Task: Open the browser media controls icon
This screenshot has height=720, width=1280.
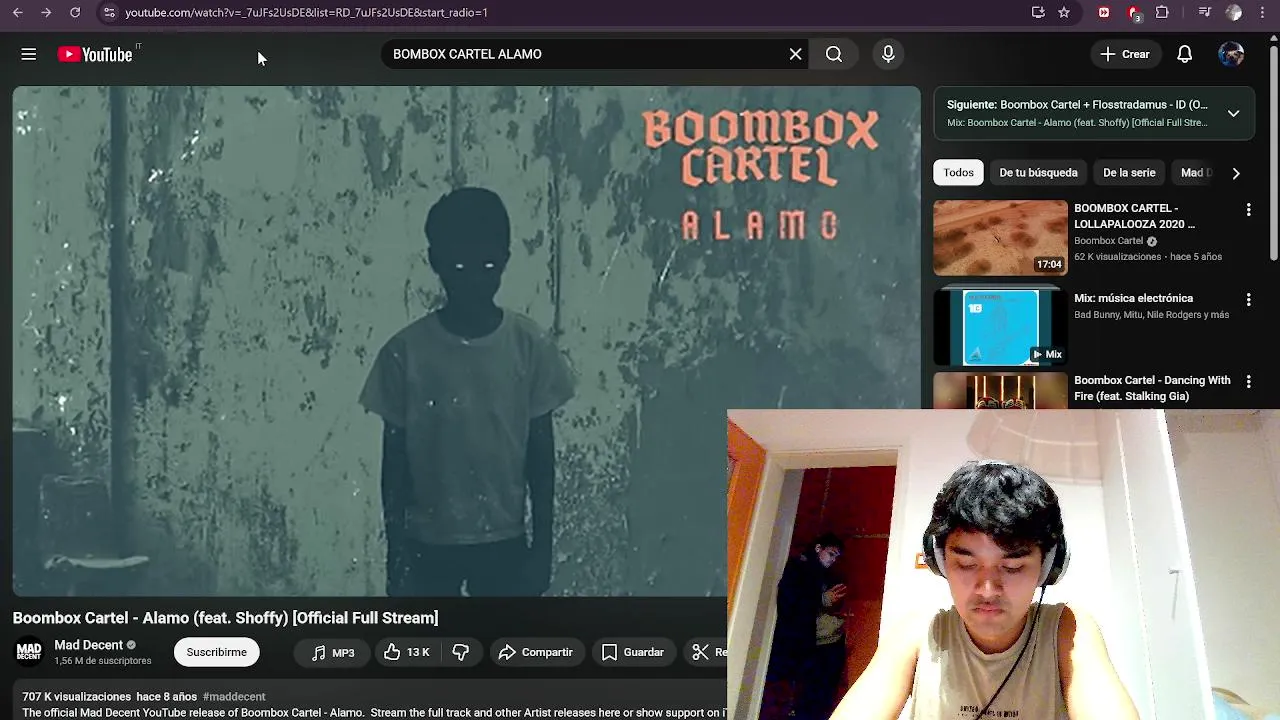Action: coord(1204,12)
